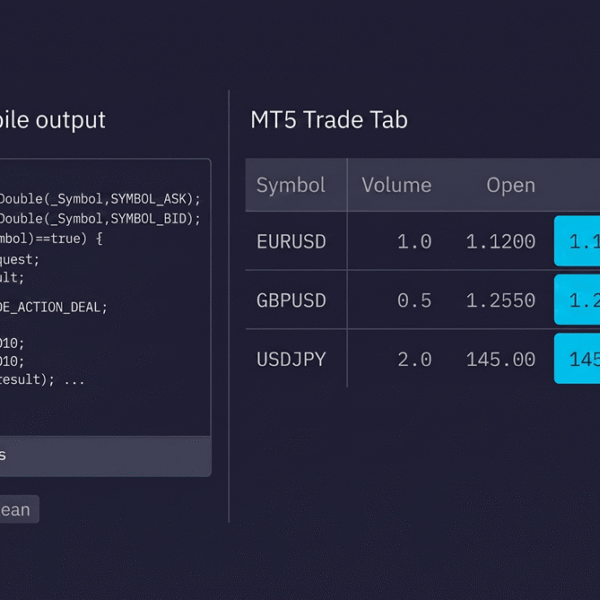Viewport: 600px width, 600px height.
Task: Click USDJPY volume 2.0
Action: click(x=414, y=359)
